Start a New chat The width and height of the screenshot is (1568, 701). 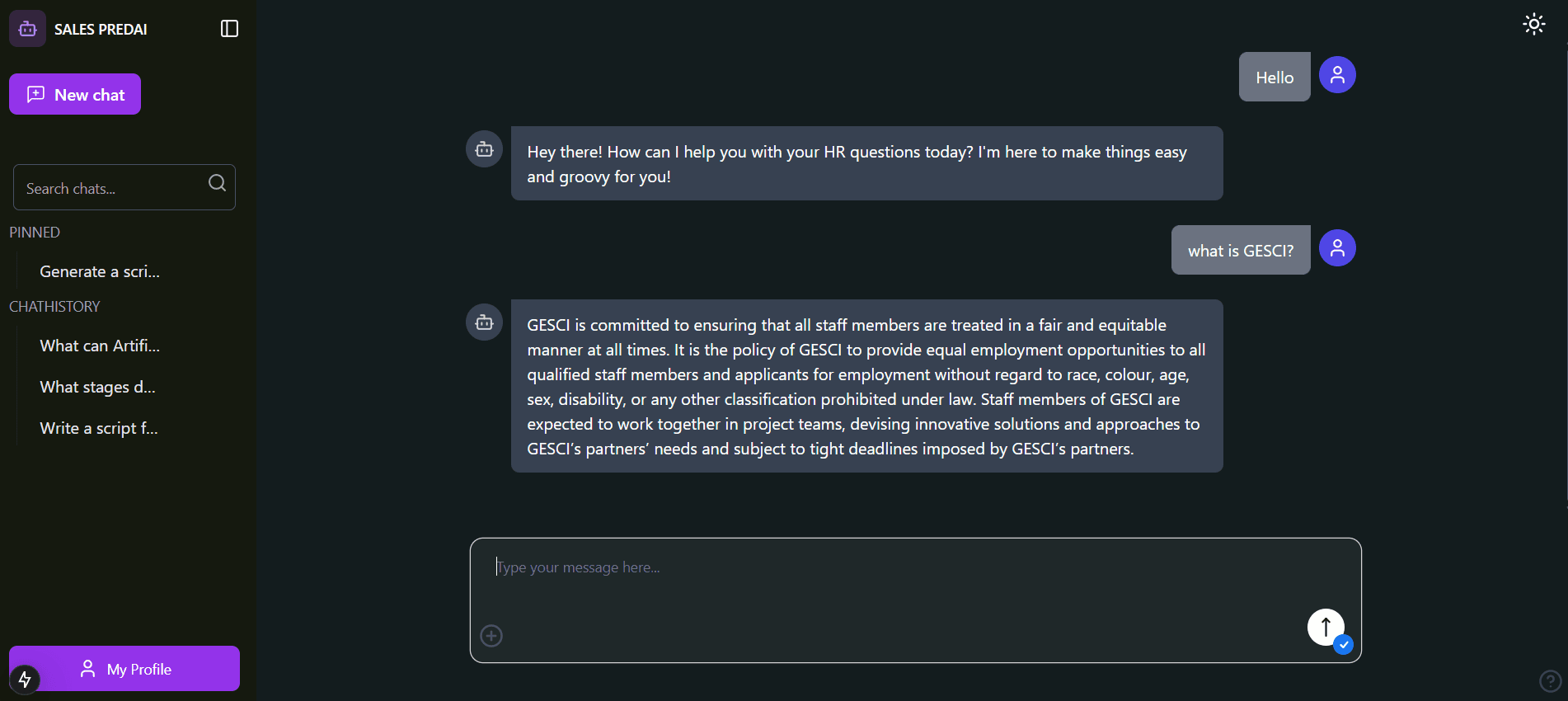[75, 94]
